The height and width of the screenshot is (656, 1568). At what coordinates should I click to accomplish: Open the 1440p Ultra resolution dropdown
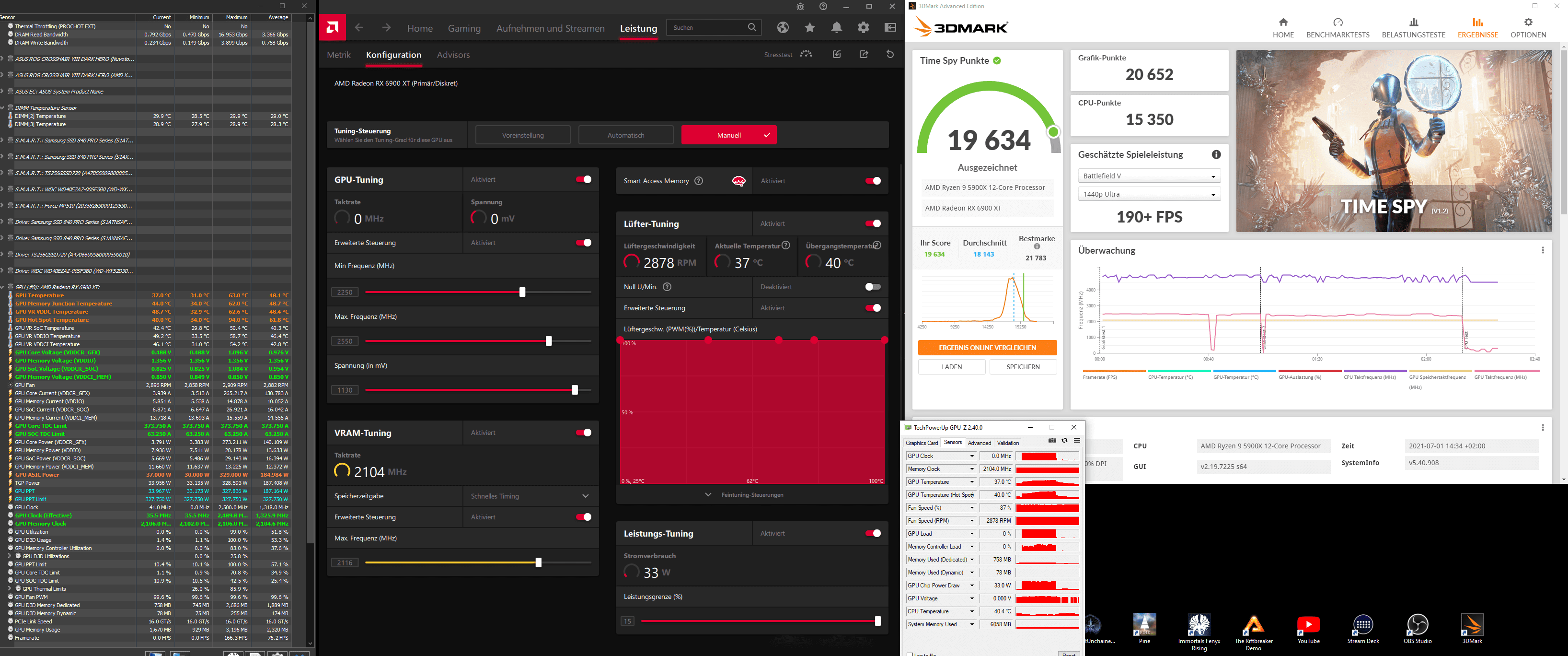[1149, 194]
